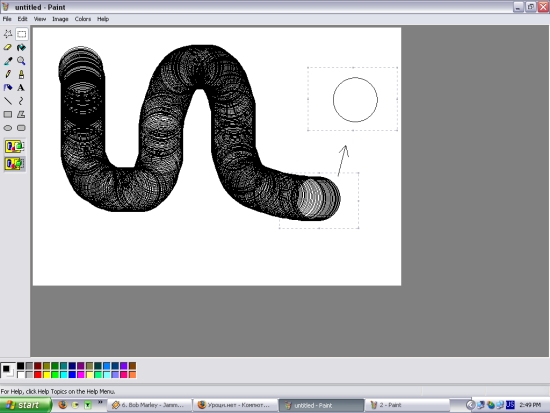Switch to the '2 - Paint' taskbar window
Viewport: 550px width, 413px height.
(407, 405)
